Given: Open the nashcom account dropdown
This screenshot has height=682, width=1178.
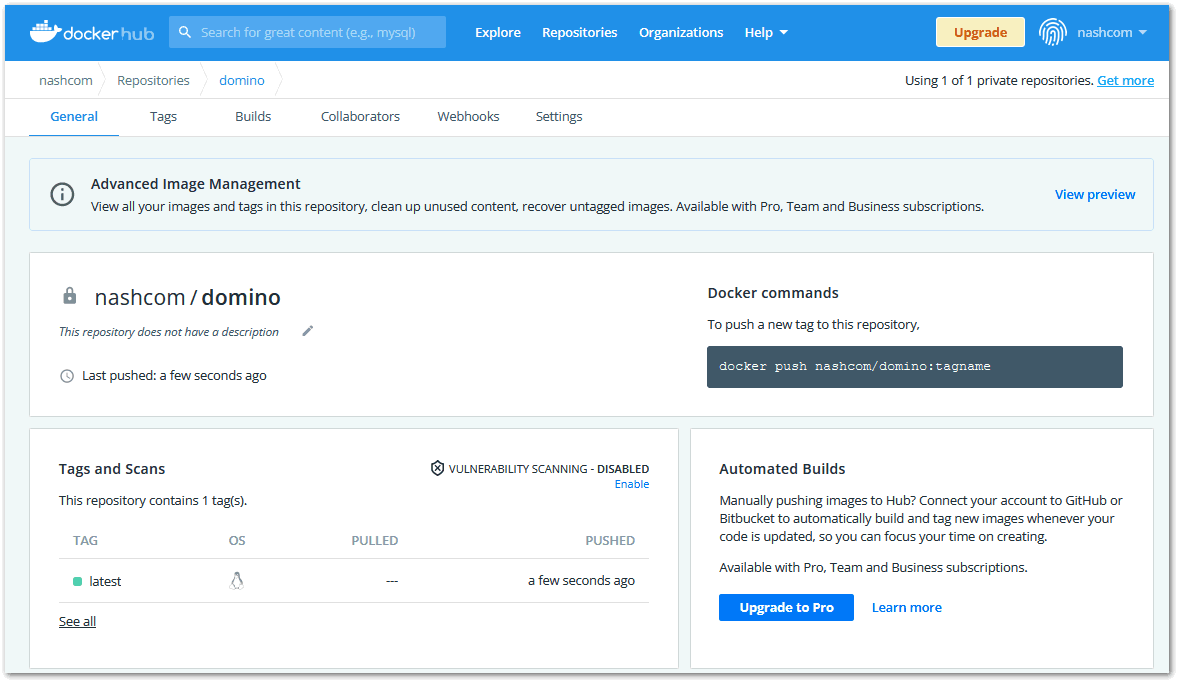Looking at the screenshot, I should click(x=1112, y=32).
